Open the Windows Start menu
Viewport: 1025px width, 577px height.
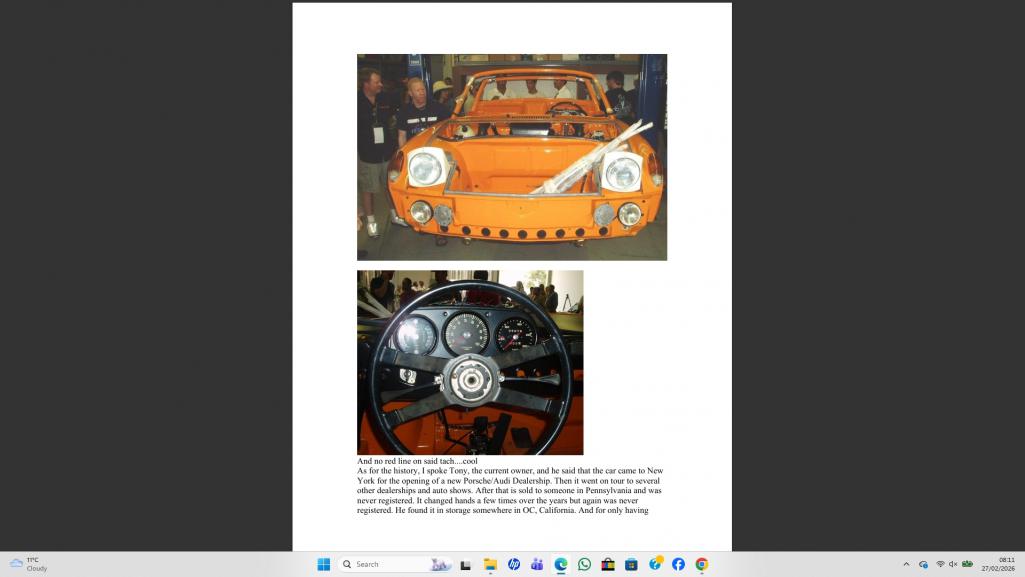323,564
